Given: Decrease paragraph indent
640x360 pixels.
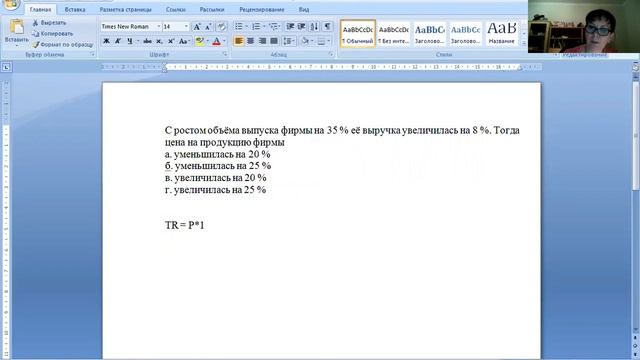Looking at the screenshot, I should 290,27.
